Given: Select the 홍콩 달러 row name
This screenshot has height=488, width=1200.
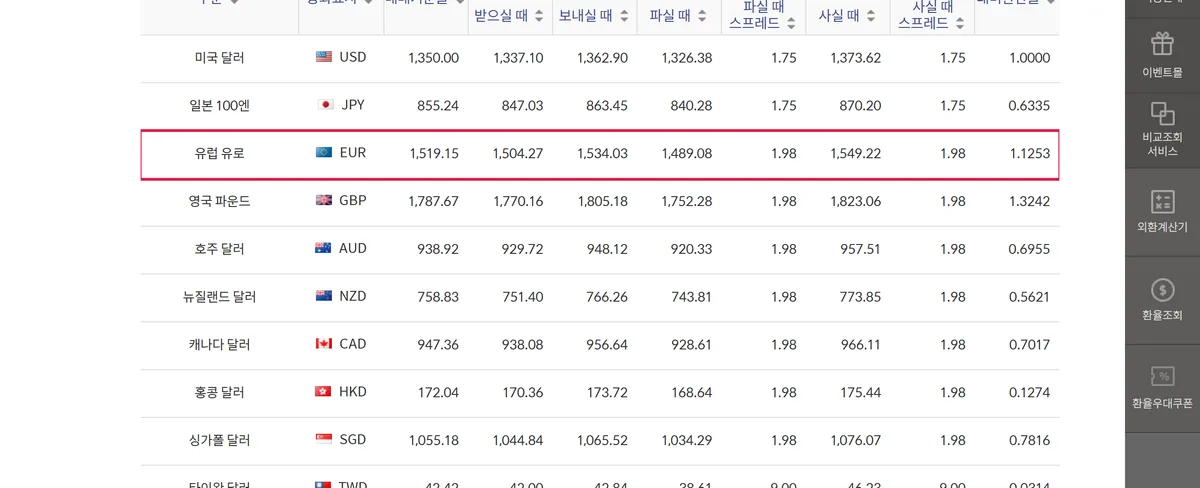Looking at the screenshot, I should point(220,393).
